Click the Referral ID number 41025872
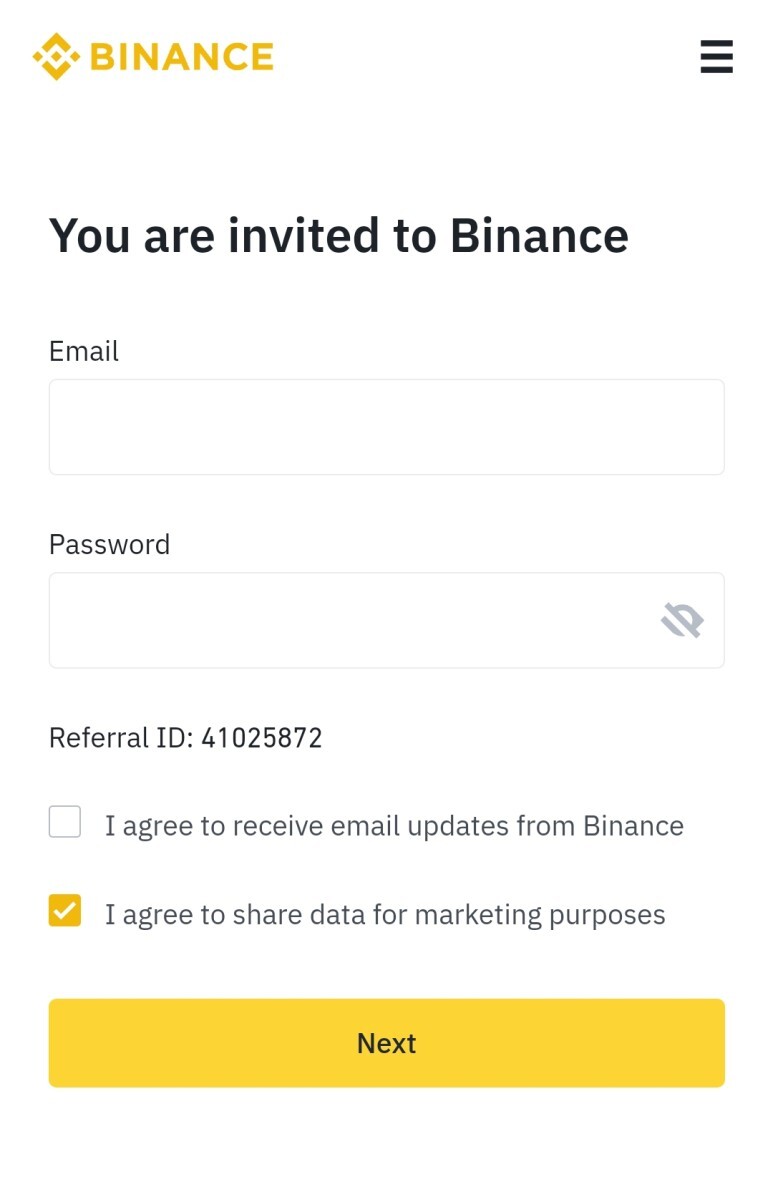 click(x=262, y=737)
